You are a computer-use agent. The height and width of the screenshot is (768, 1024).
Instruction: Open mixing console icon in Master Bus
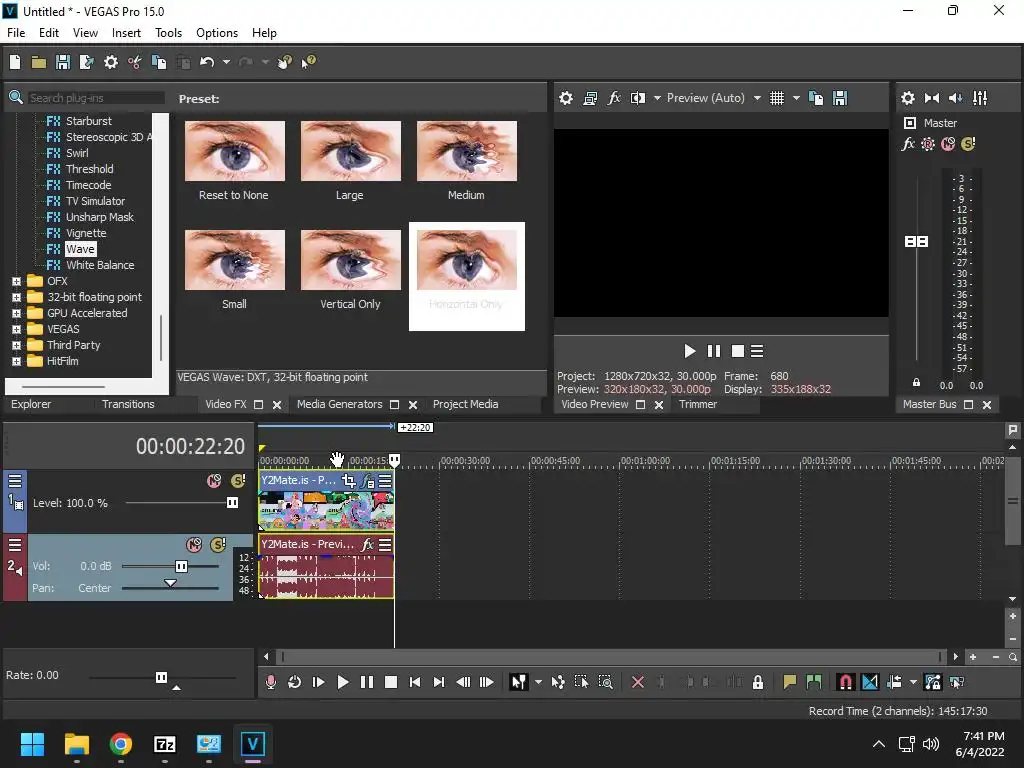click(980, 98)
